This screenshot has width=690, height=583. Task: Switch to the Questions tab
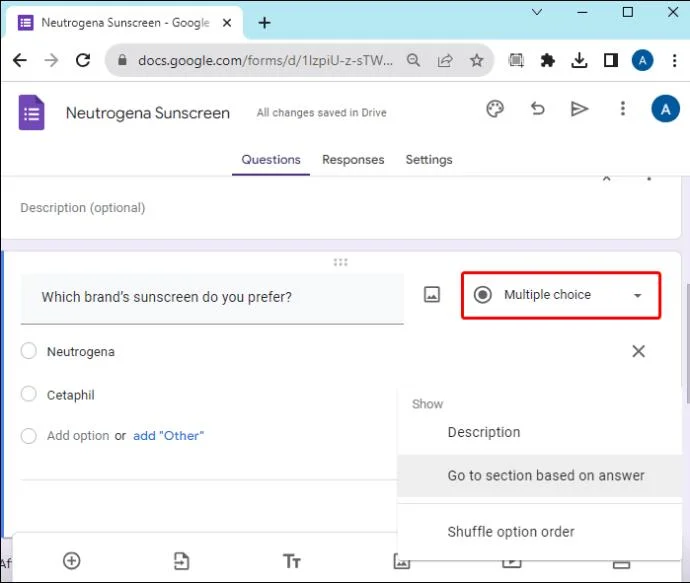[x=271, y=159]
